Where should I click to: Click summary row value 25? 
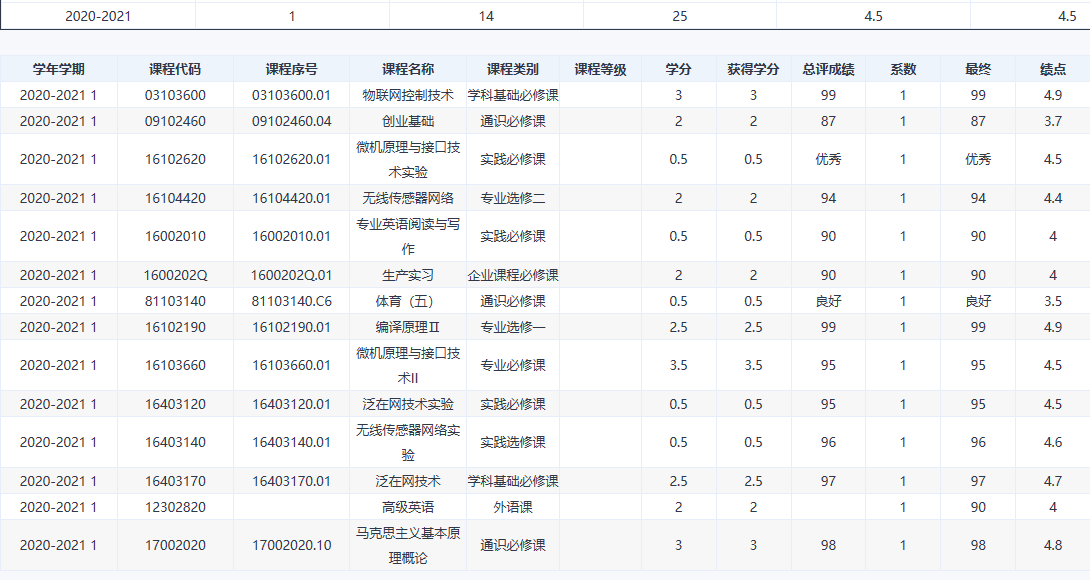click(680, 16)
